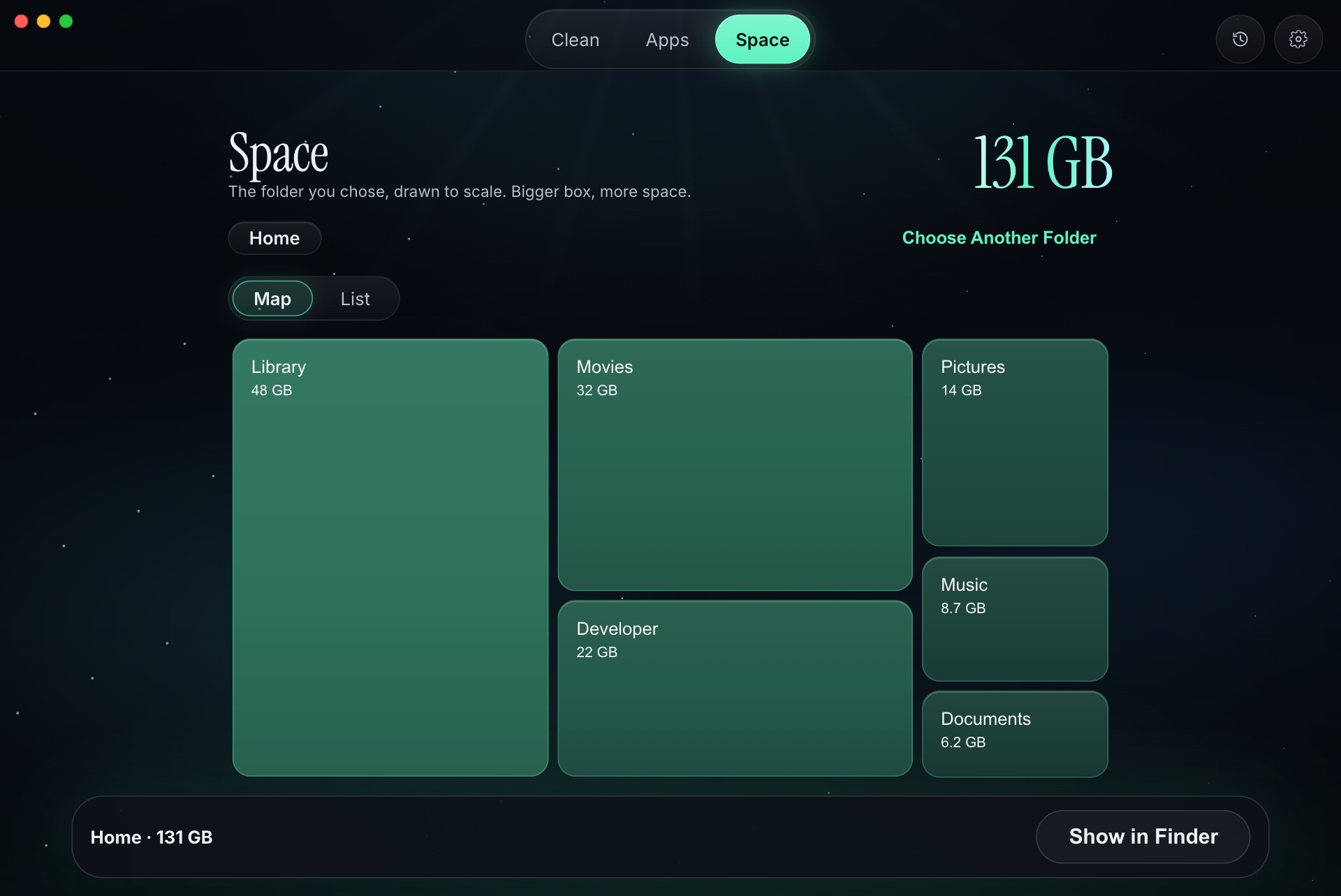Click the Home breadcrumb chip
1341x896 pixels.
coord(274,238)
